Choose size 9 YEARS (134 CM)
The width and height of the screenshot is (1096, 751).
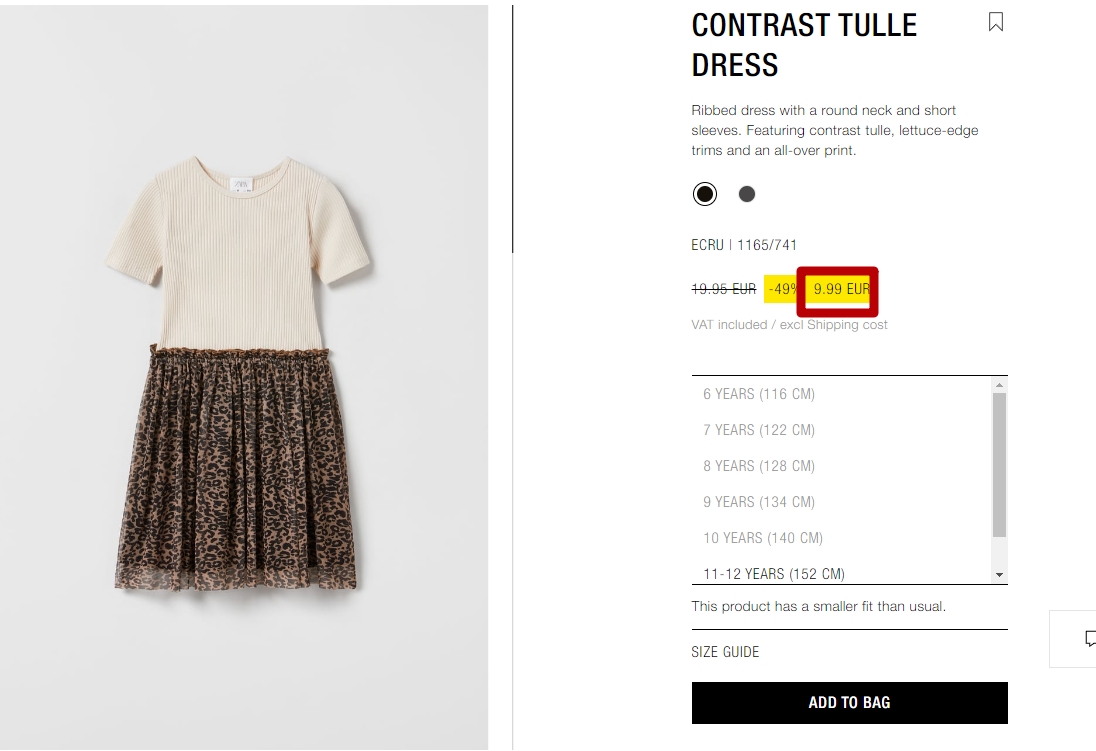842,502
